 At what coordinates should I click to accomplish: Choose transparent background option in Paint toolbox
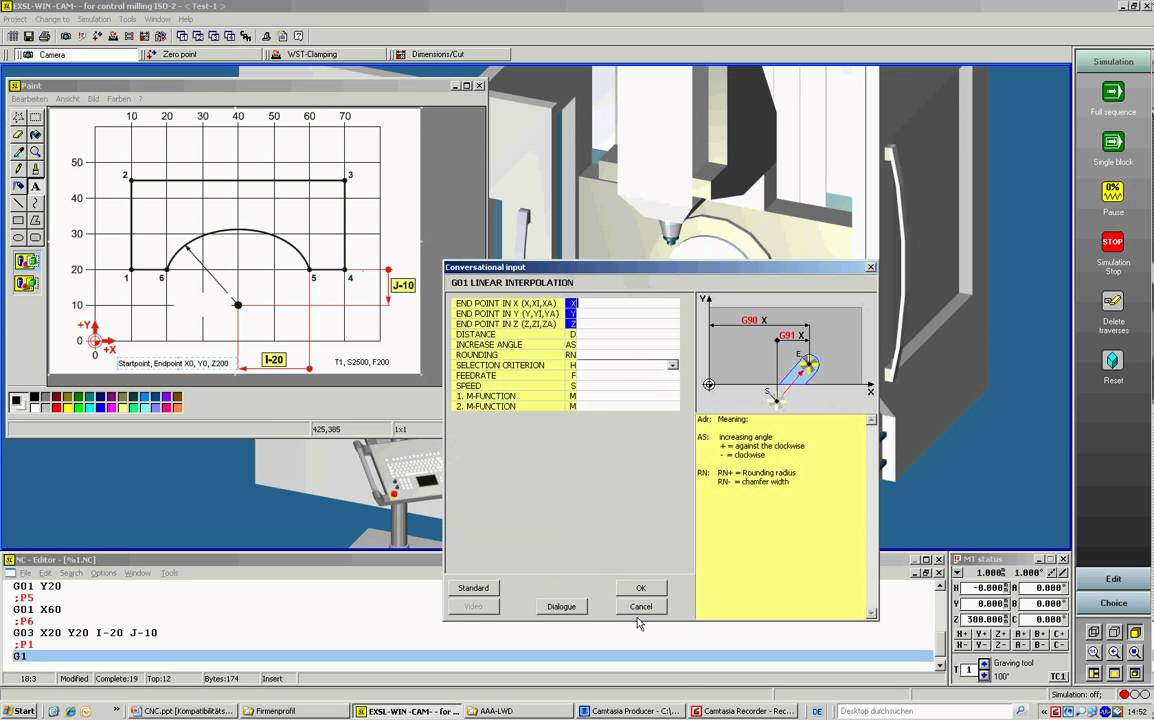click(x=26, y=283)
